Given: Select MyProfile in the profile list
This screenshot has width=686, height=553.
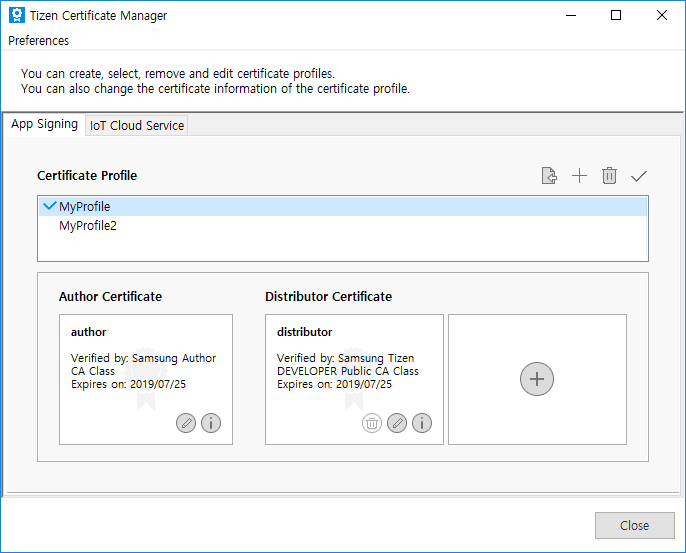Looking at the screenshot, I should point(85,206).
